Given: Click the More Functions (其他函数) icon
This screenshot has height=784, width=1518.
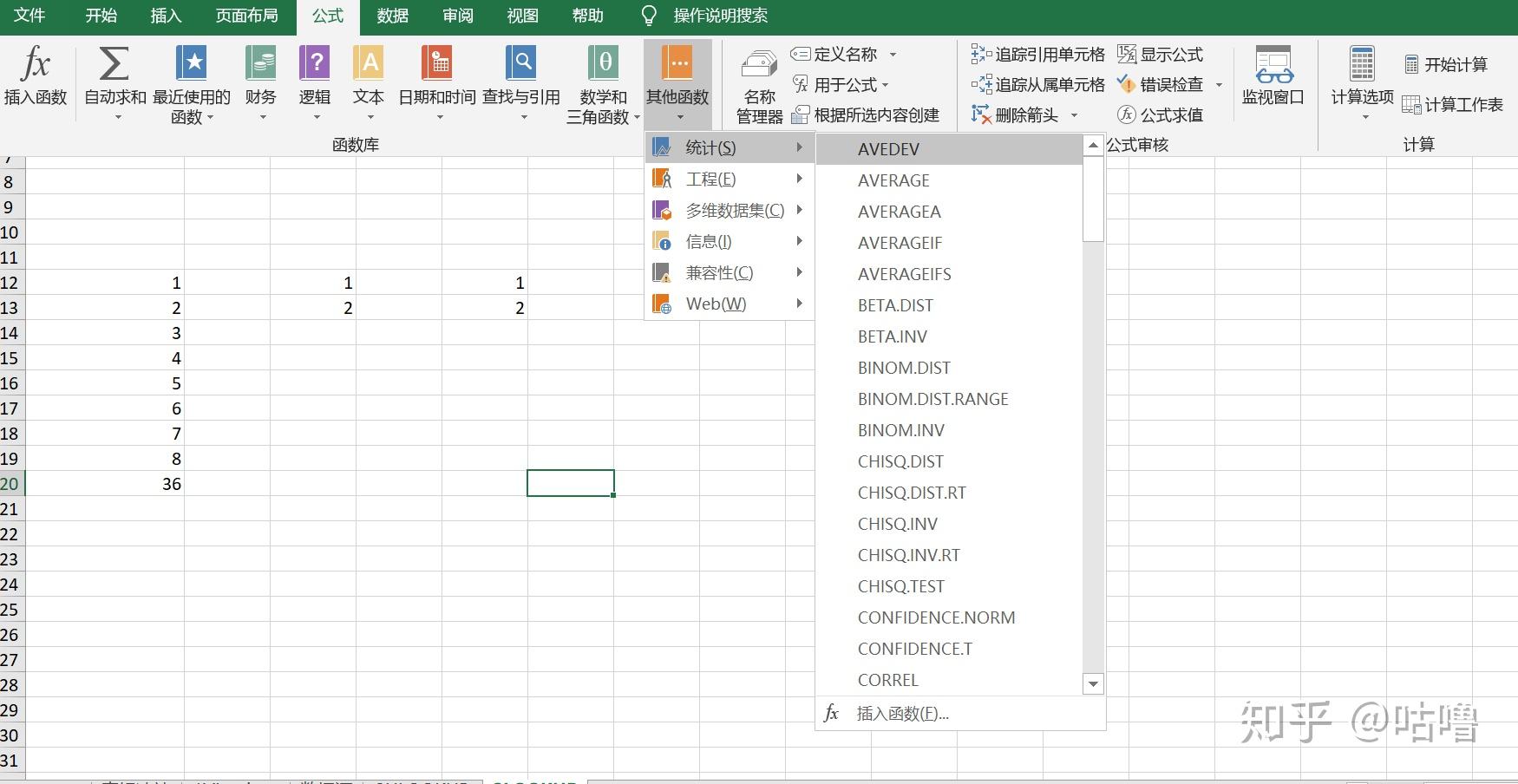Looking at the screenshot, I should click(677, 63).
